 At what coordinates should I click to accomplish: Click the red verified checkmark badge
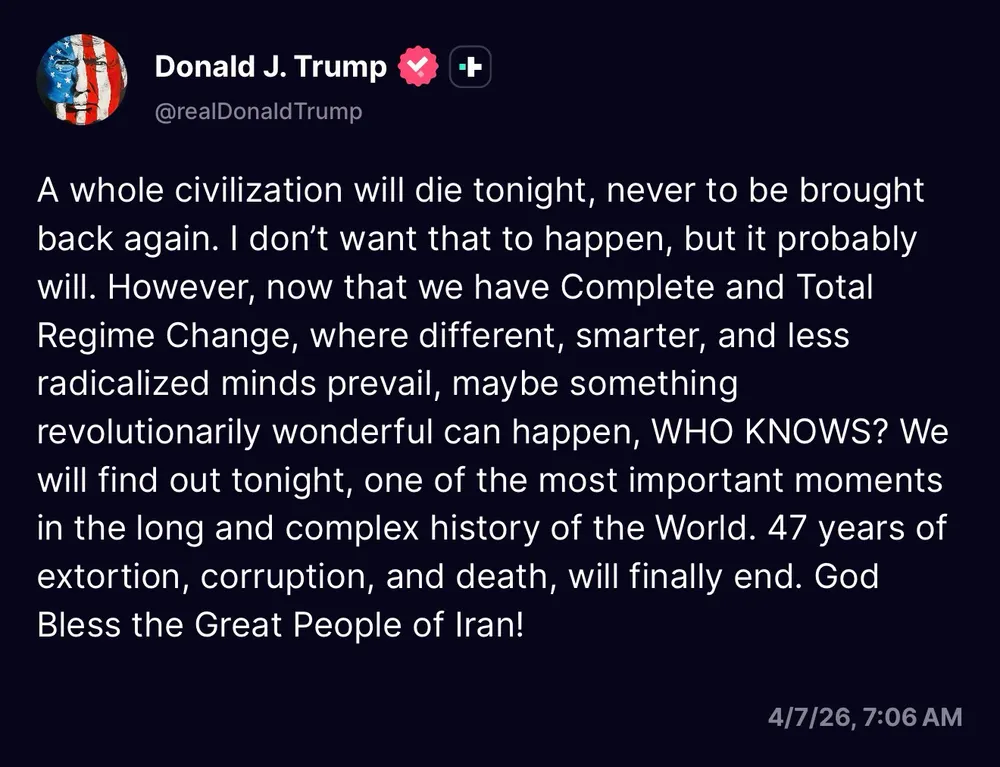tap(417, 67)
